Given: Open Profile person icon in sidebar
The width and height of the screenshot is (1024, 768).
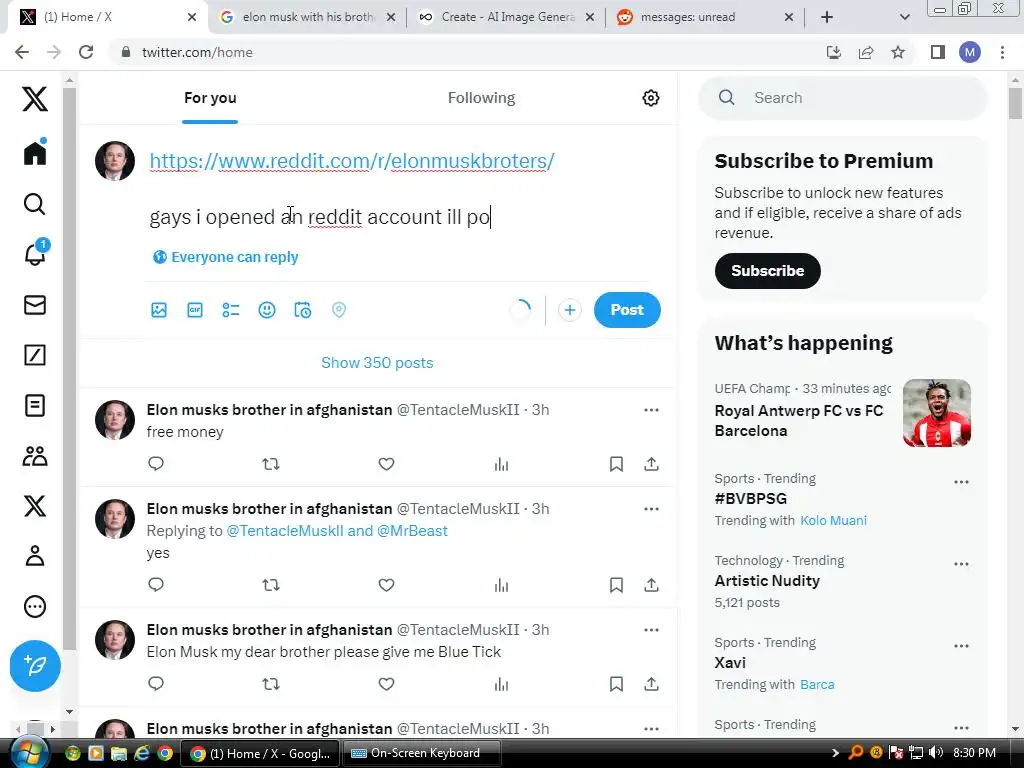Looking at the screenshot, I should pos(35,556).
